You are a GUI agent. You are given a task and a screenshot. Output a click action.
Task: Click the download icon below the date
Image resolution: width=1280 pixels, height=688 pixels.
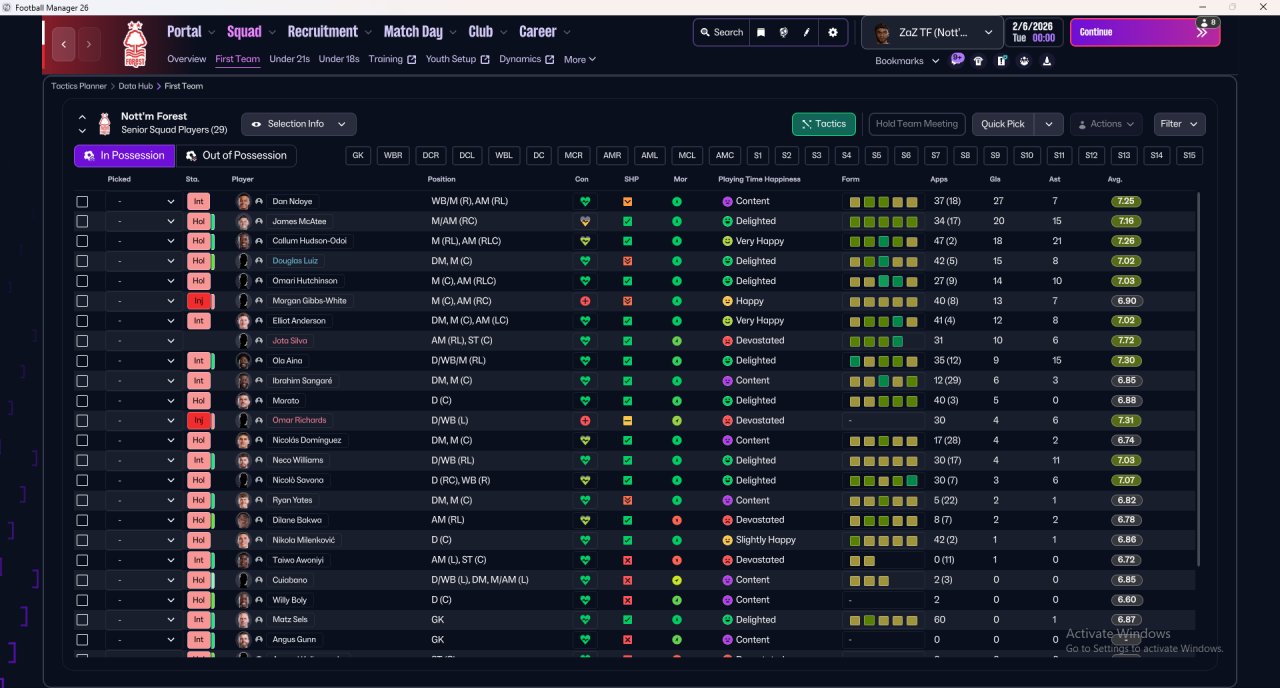1047,61
